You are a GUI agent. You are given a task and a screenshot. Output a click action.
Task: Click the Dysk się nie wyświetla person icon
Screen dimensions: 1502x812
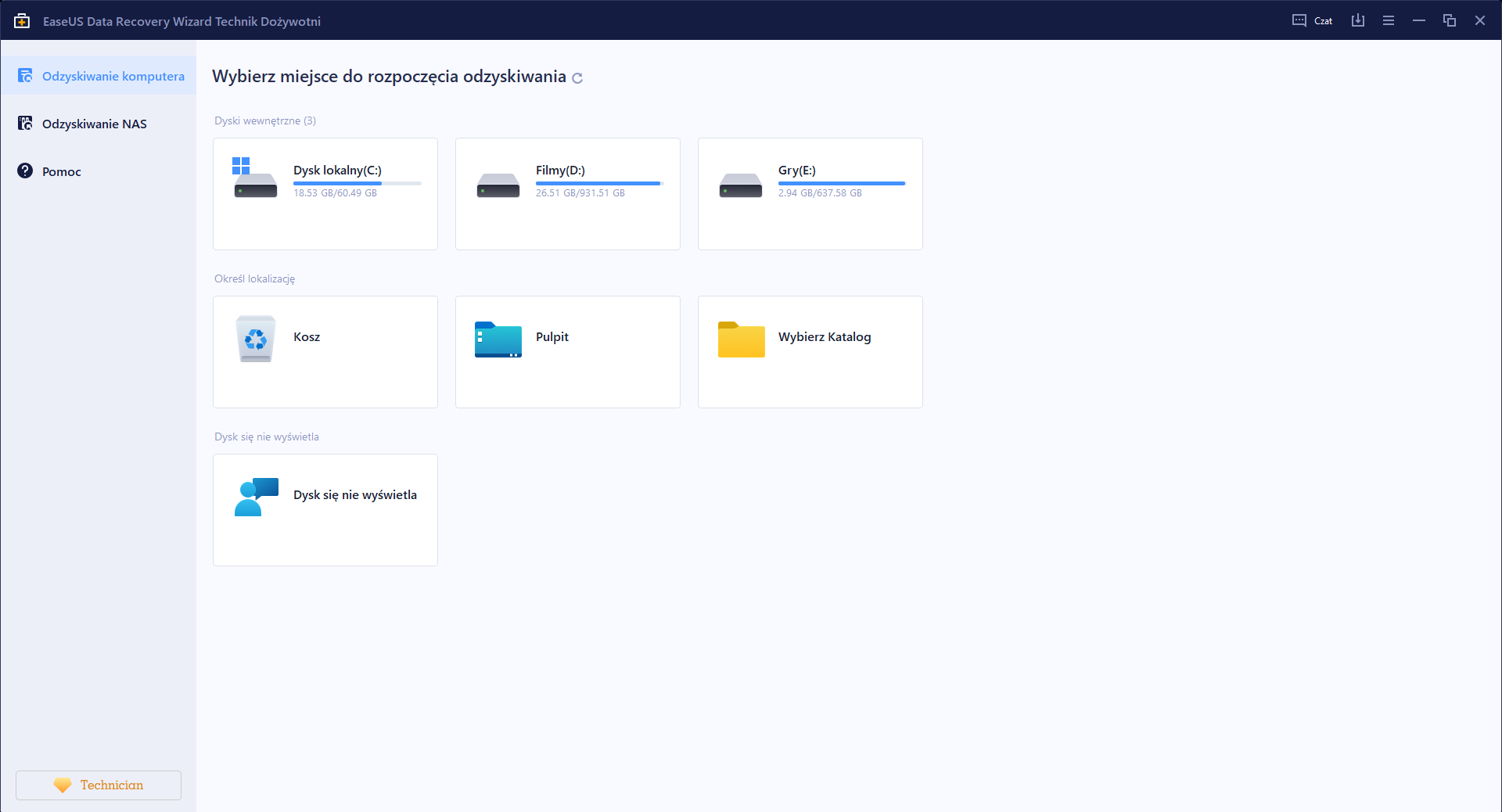[x=256, y=497]
